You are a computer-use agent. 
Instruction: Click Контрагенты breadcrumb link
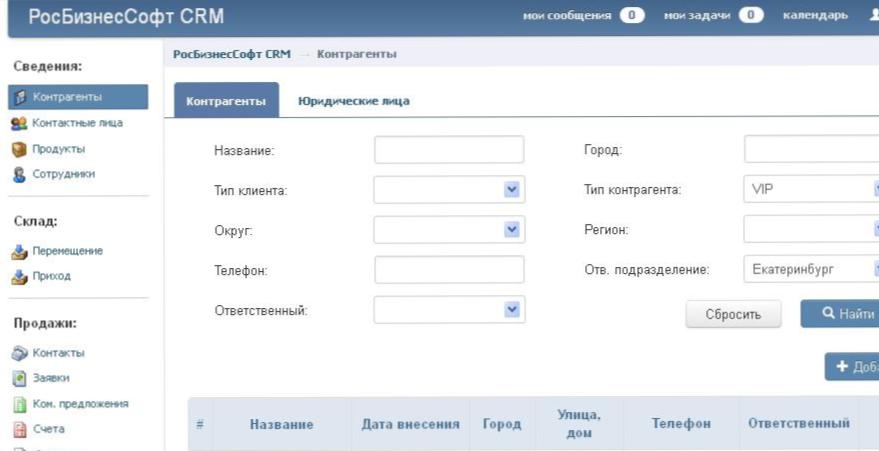pyautogui.click(x=357, y=54)
